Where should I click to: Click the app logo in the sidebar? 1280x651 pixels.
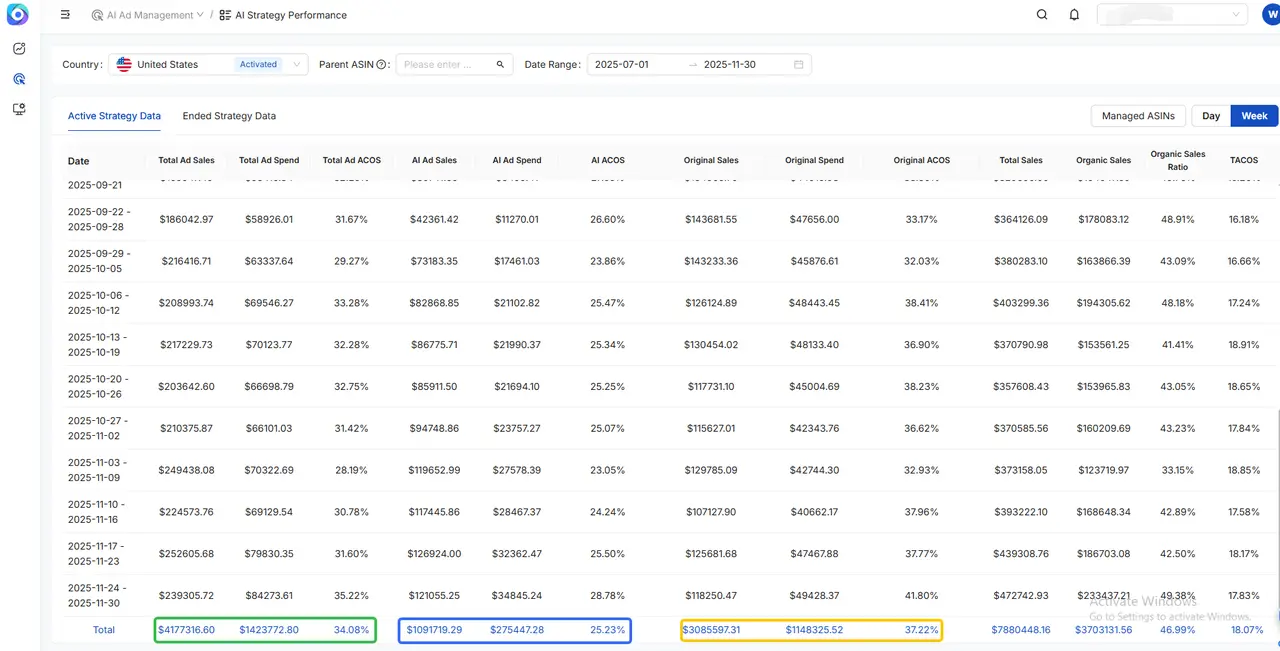(x=18, y=15)
